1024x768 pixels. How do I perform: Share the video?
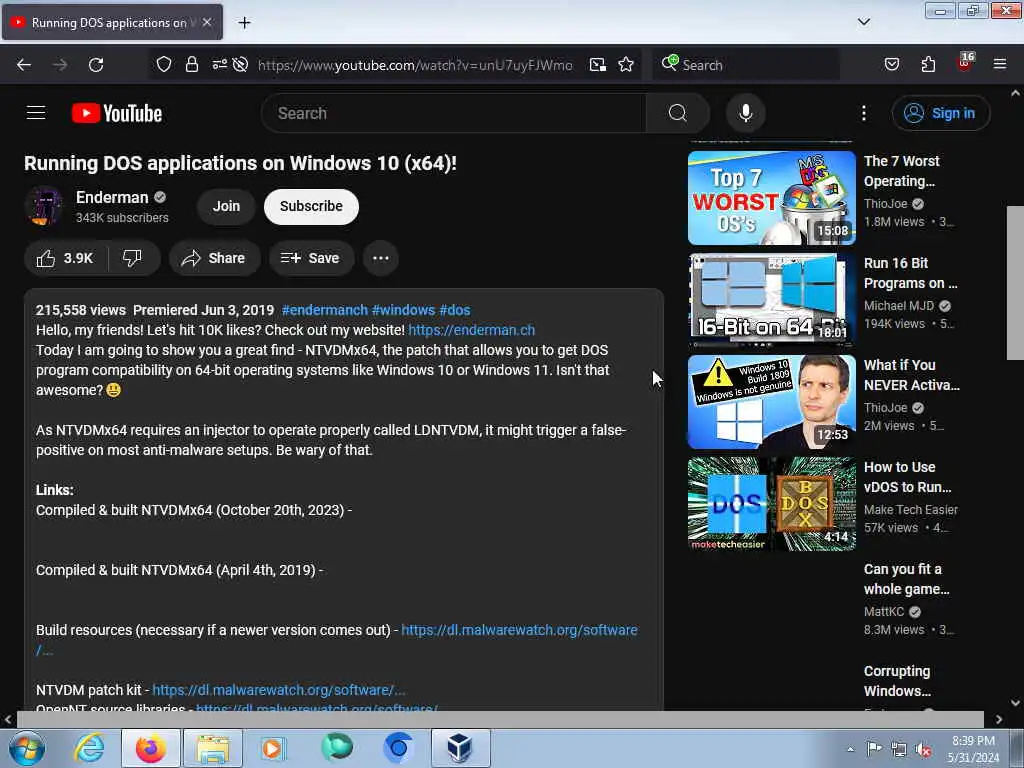click(214, 258)
